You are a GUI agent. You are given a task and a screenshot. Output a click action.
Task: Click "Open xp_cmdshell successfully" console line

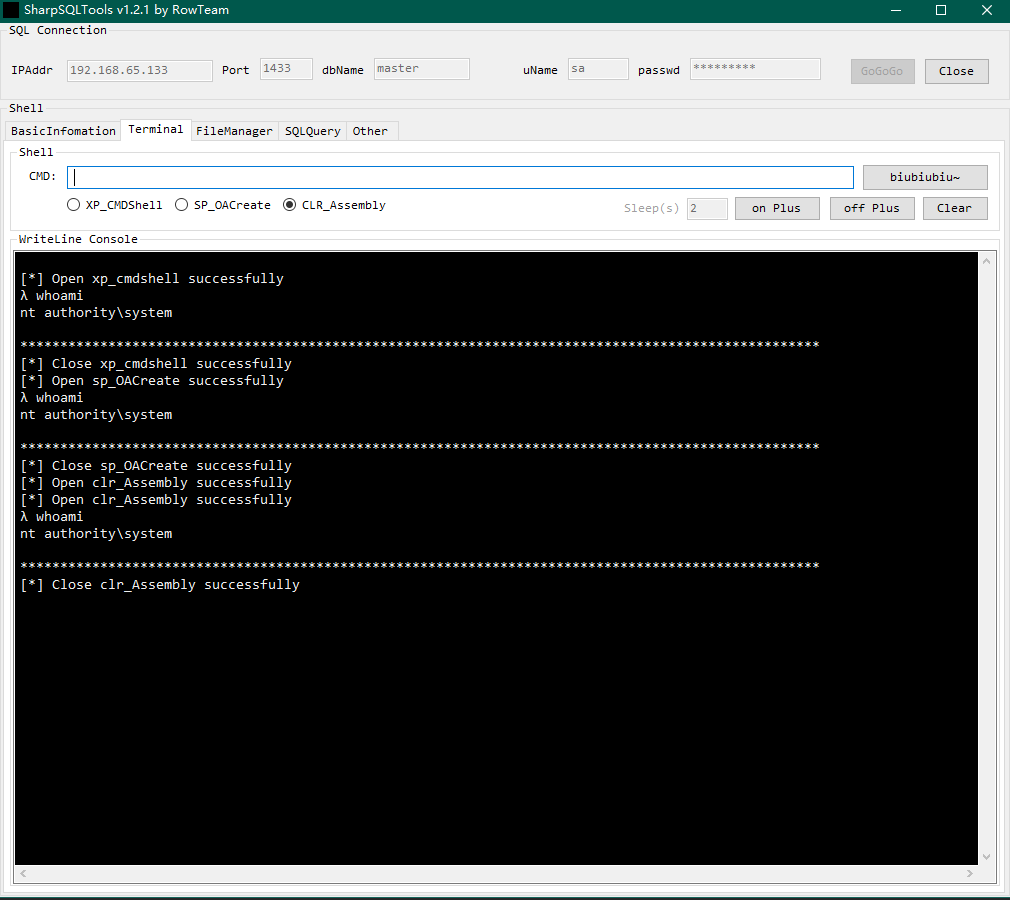tap(152, 279)
